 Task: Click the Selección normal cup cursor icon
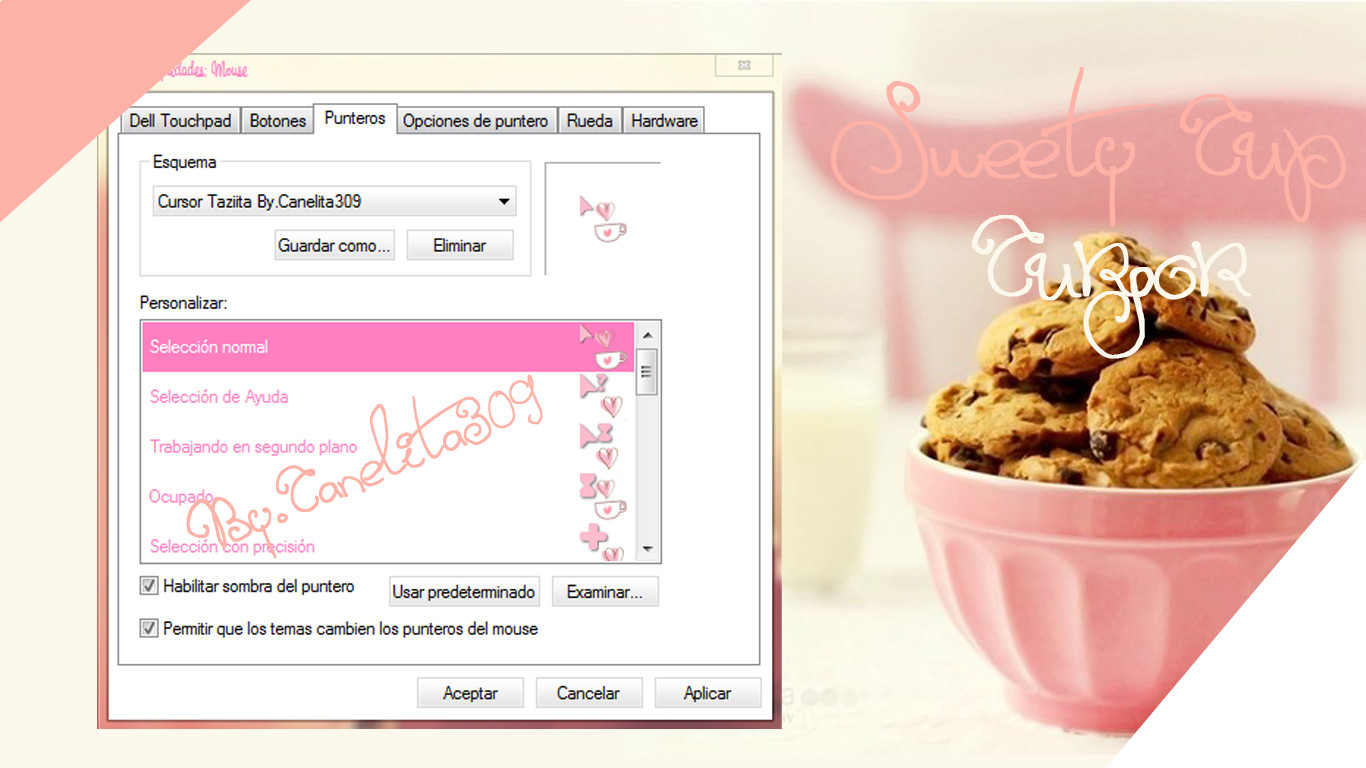coord(603,346)
